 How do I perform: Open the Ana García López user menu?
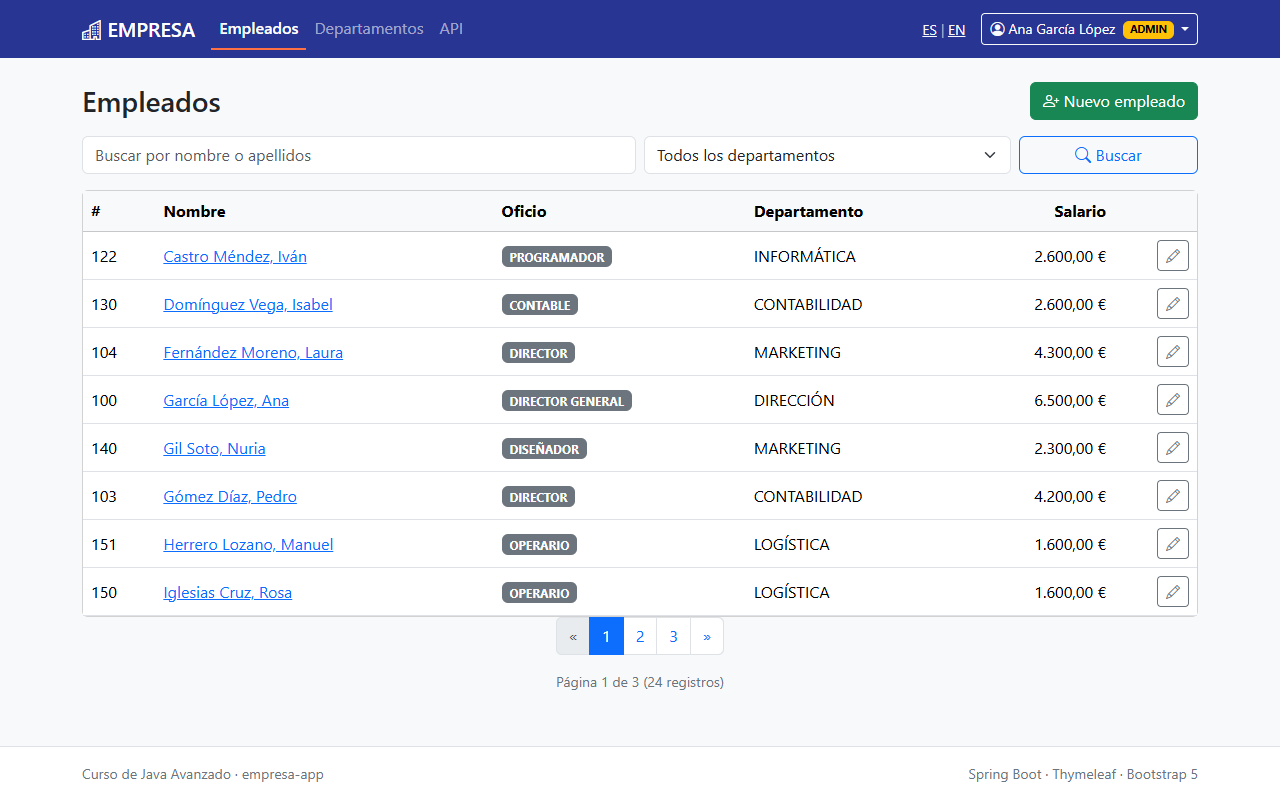point(1089,29)
